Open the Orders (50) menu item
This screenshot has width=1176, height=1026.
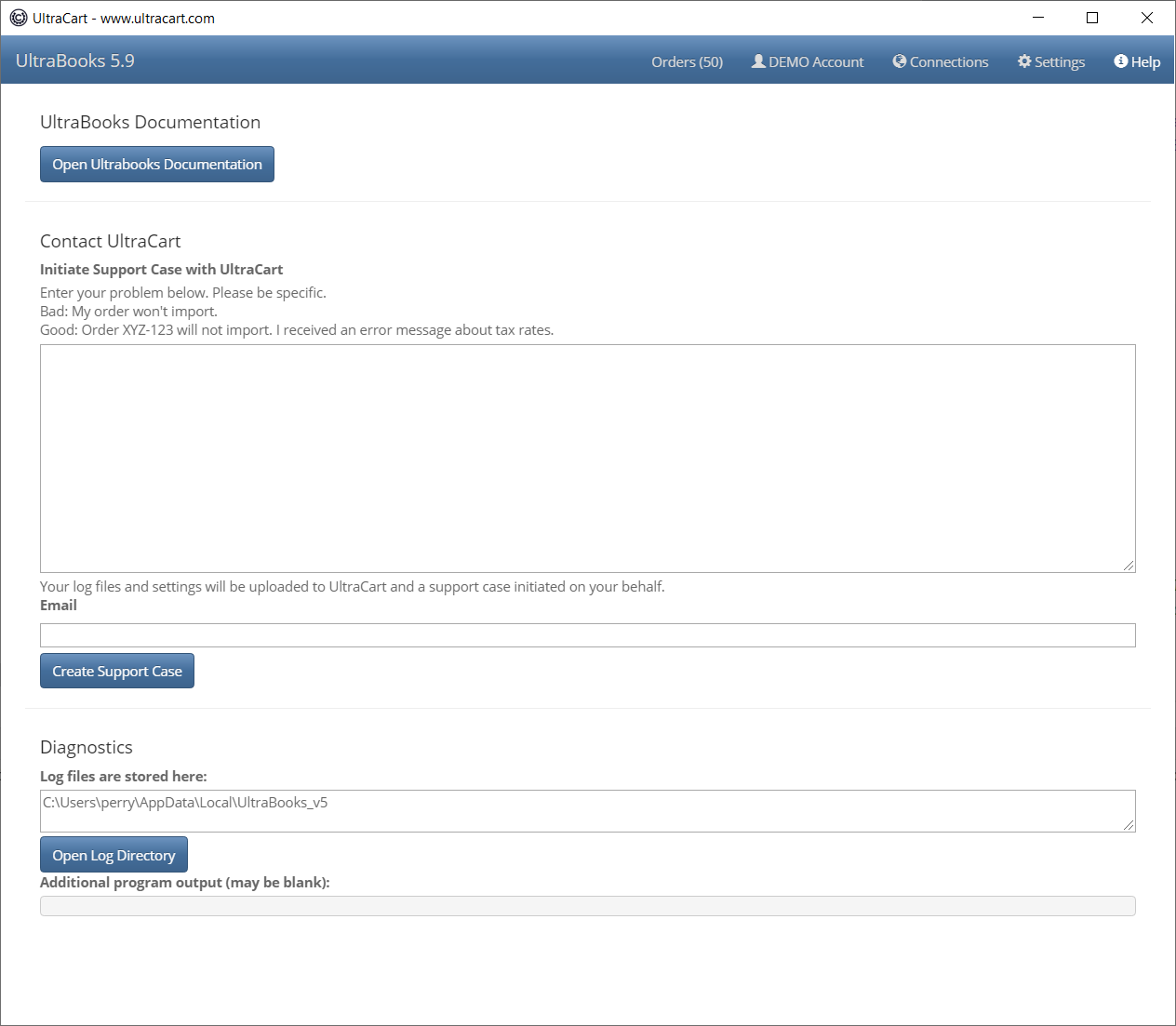[687, 61]
